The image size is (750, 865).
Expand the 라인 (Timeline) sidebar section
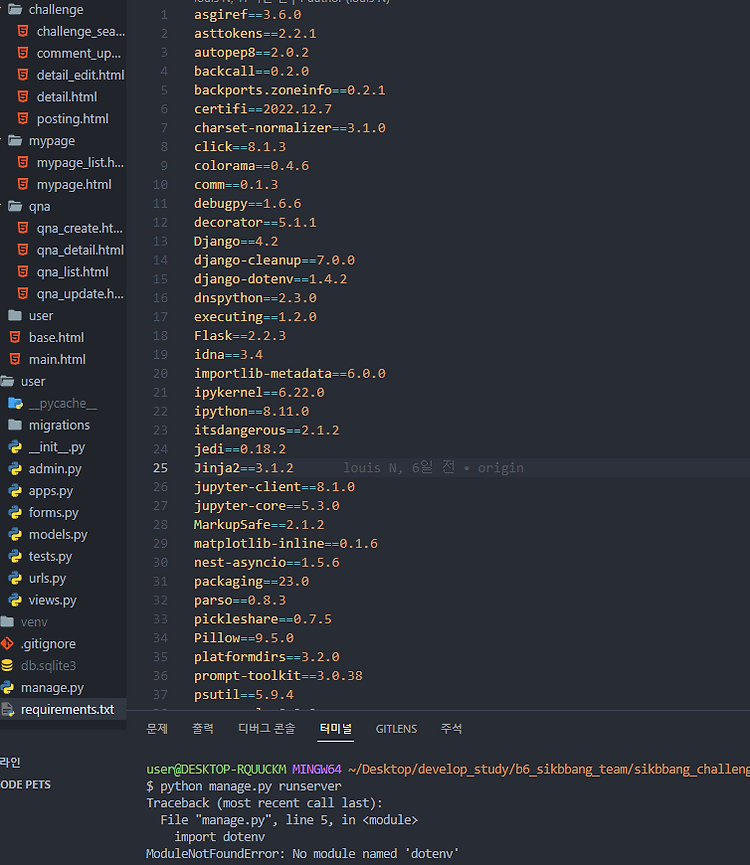point(10,762)
